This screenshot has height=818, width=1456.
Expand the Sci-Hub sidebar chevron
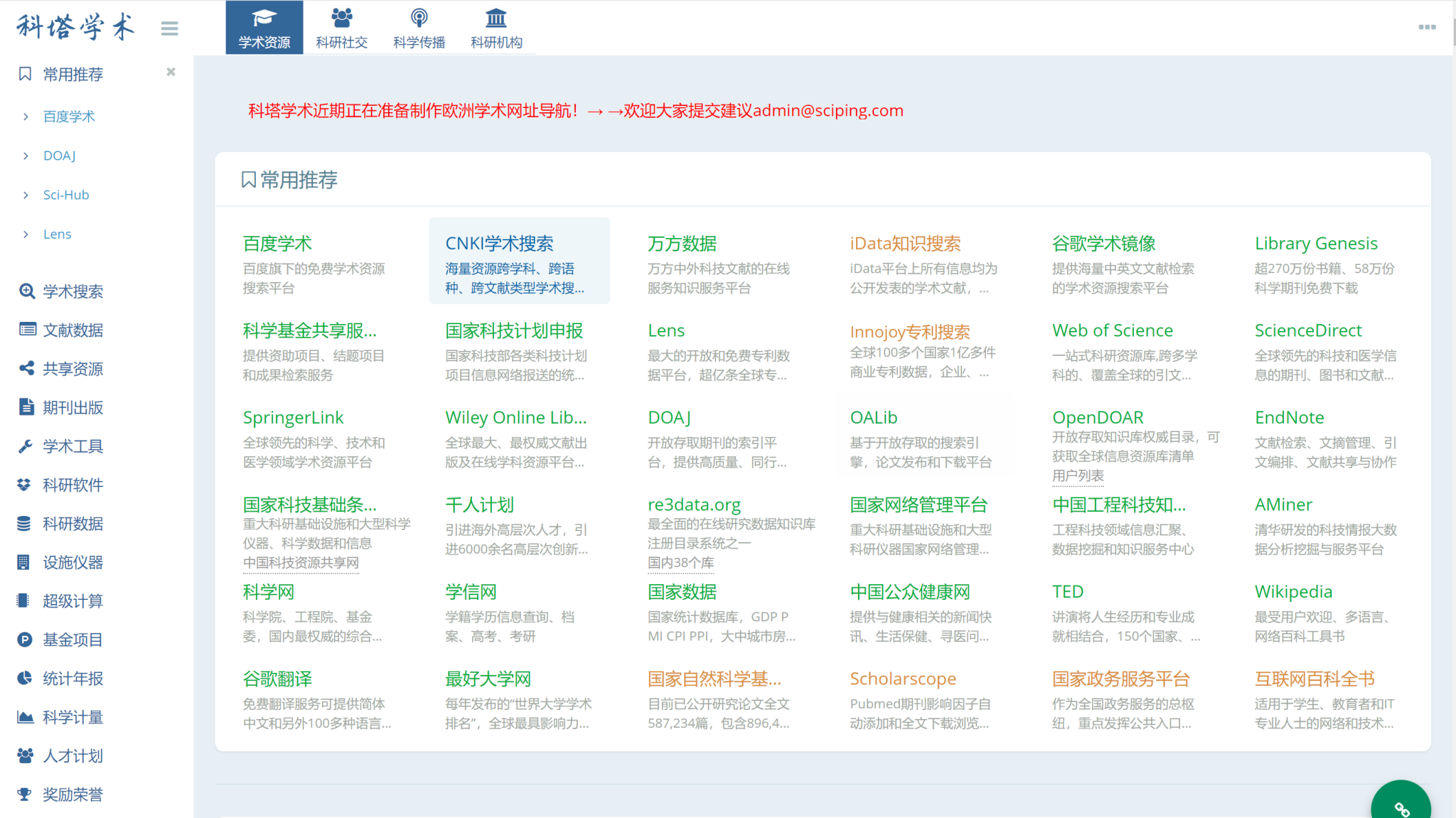pos(26,195)
